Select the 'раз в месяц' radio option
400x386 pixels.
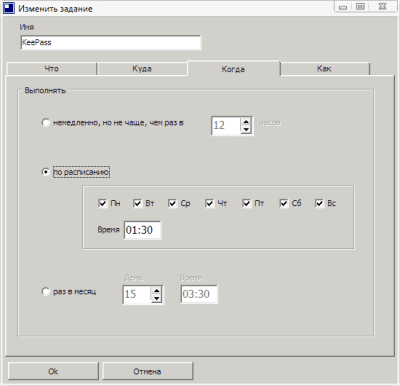[46, 291]
